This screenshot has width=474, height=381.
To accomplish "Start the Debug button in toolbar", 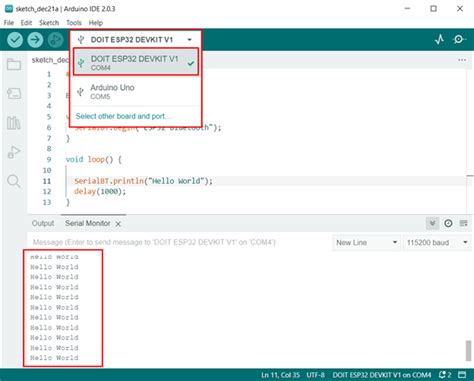I will tap(55, 40).
